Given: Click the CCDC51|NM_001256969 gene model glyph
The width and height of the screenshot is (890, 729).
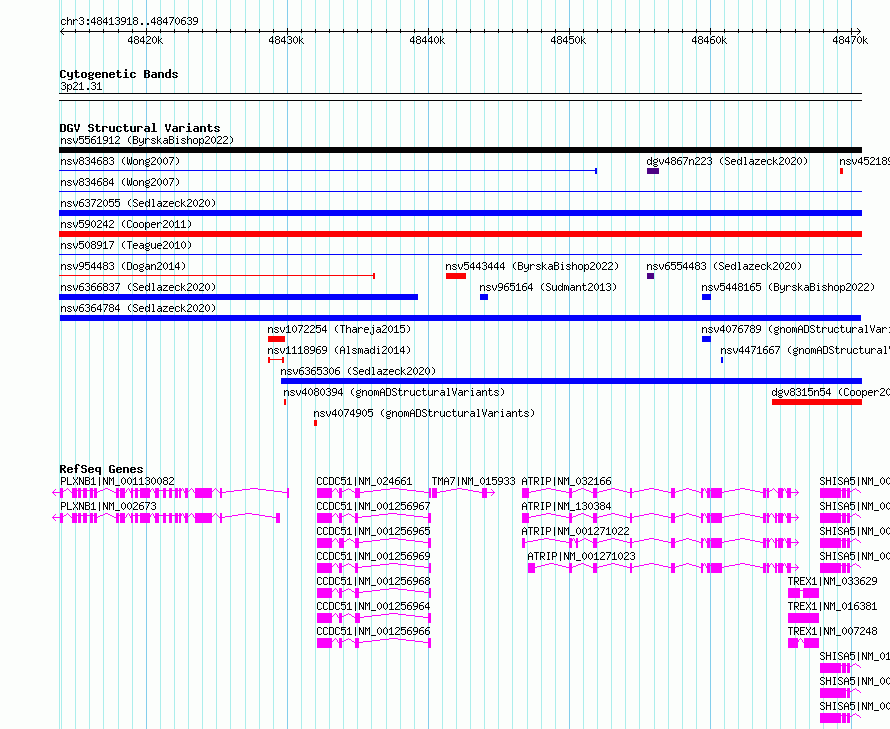Looking at the screenshot, I should 373,568.
